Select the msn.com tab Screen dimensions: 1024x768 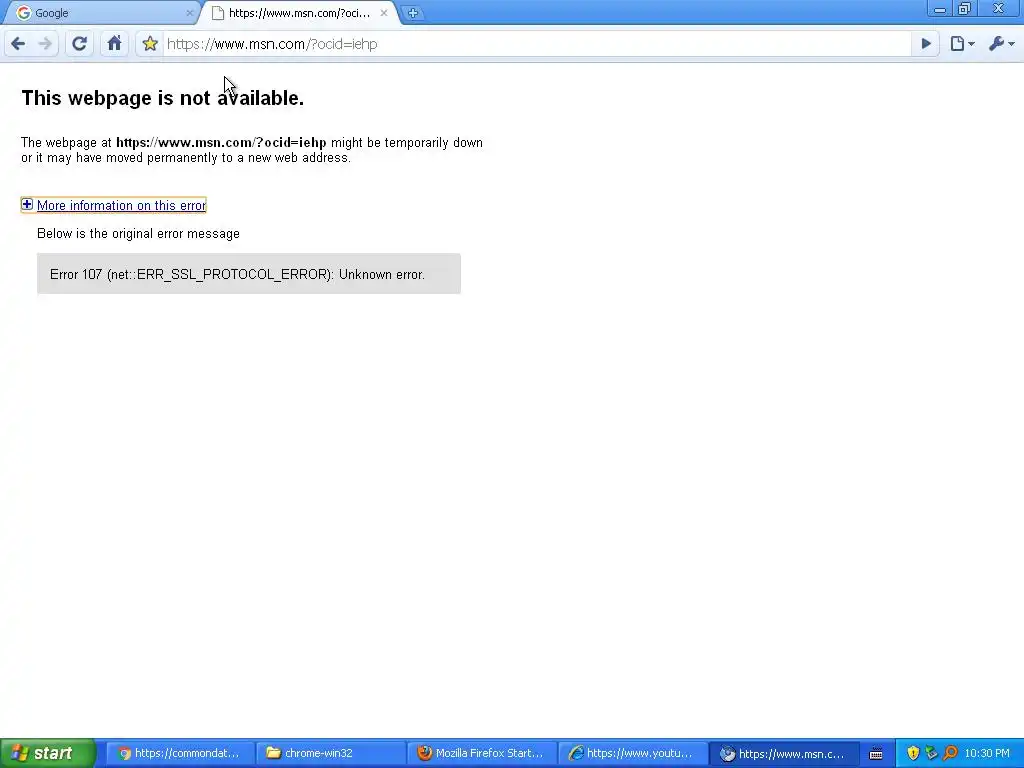tap(299, 13)
